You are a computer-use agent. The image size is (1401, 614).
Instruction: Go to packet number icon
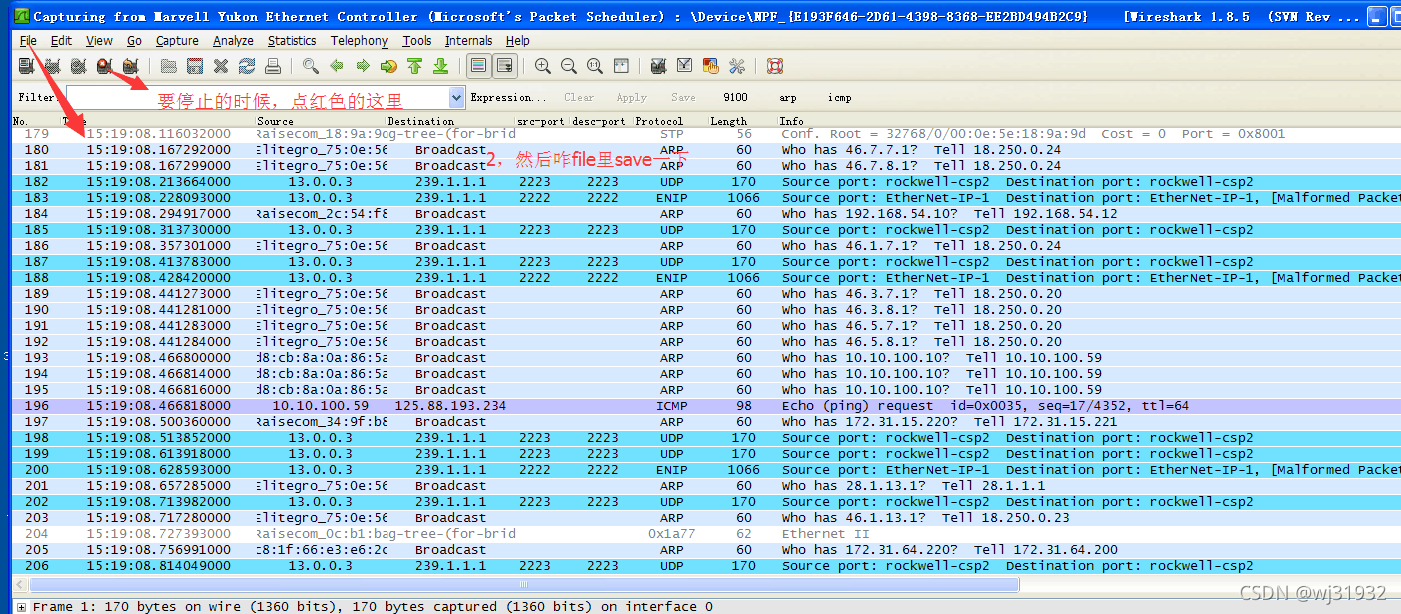[389, 66]
